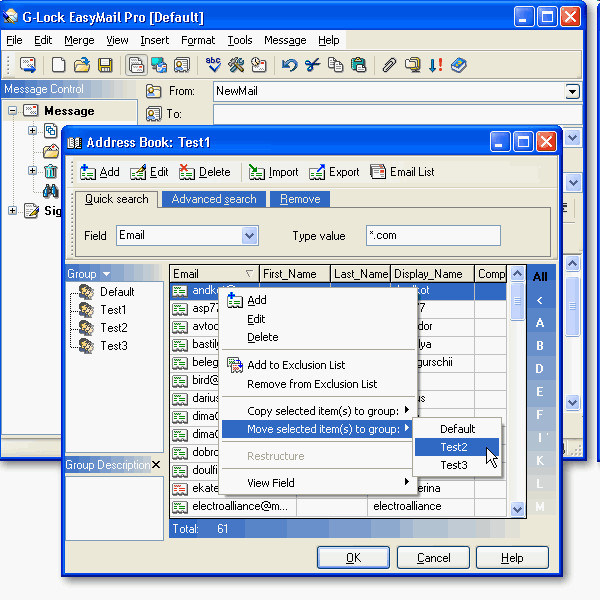The height and width of the screenshot is (600, 600).
Task: Switch to the Remove tab
Action: tap(300, 199)
